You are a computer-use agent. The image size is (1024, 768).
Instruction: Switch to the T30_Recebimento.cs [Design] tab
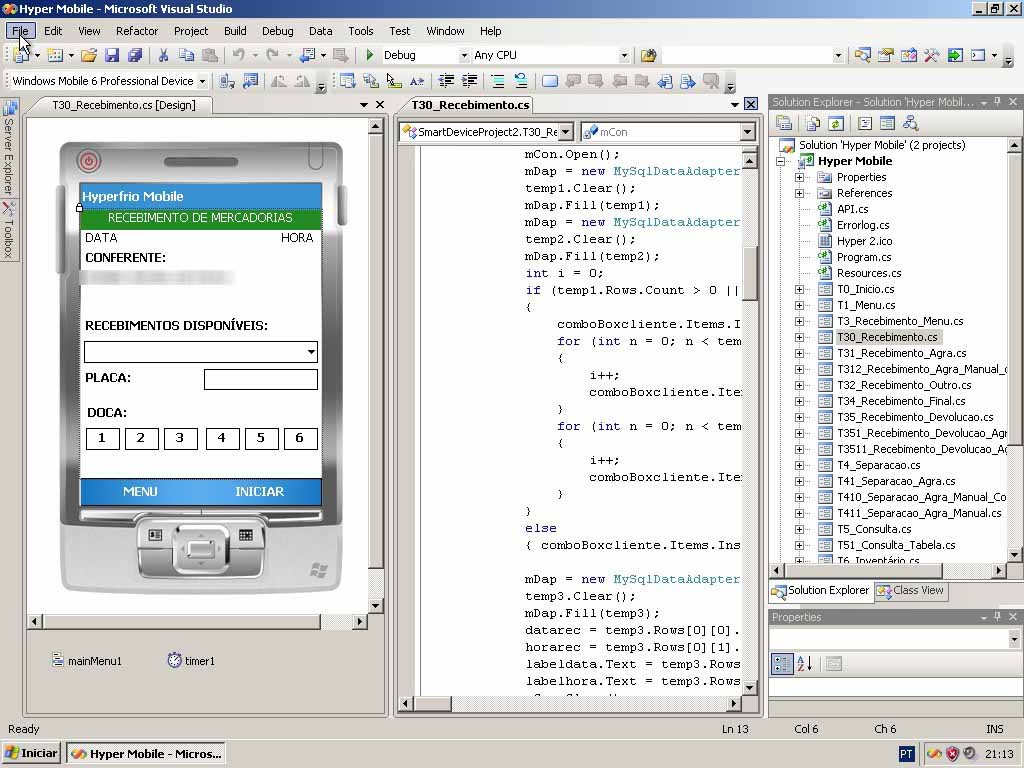[123, 105]
